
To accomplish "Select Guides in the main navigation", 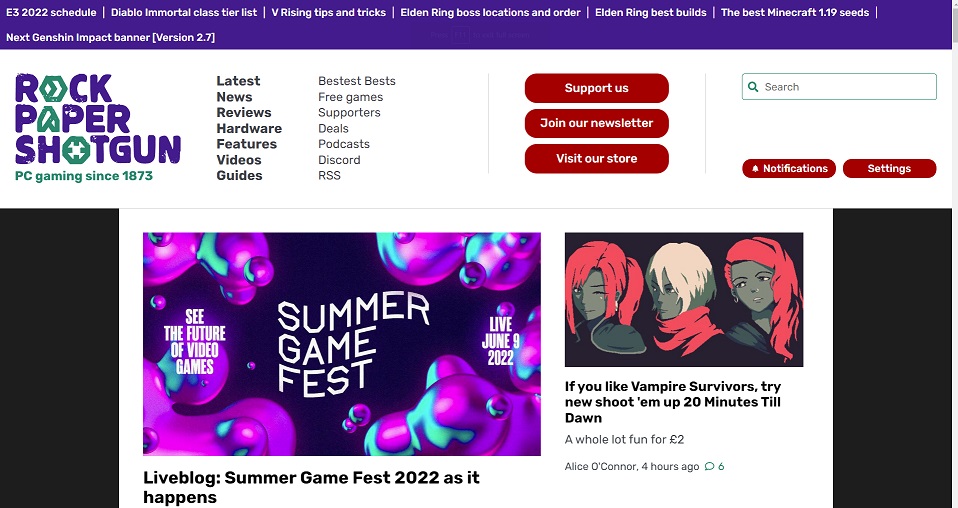I will pos(239,175).
